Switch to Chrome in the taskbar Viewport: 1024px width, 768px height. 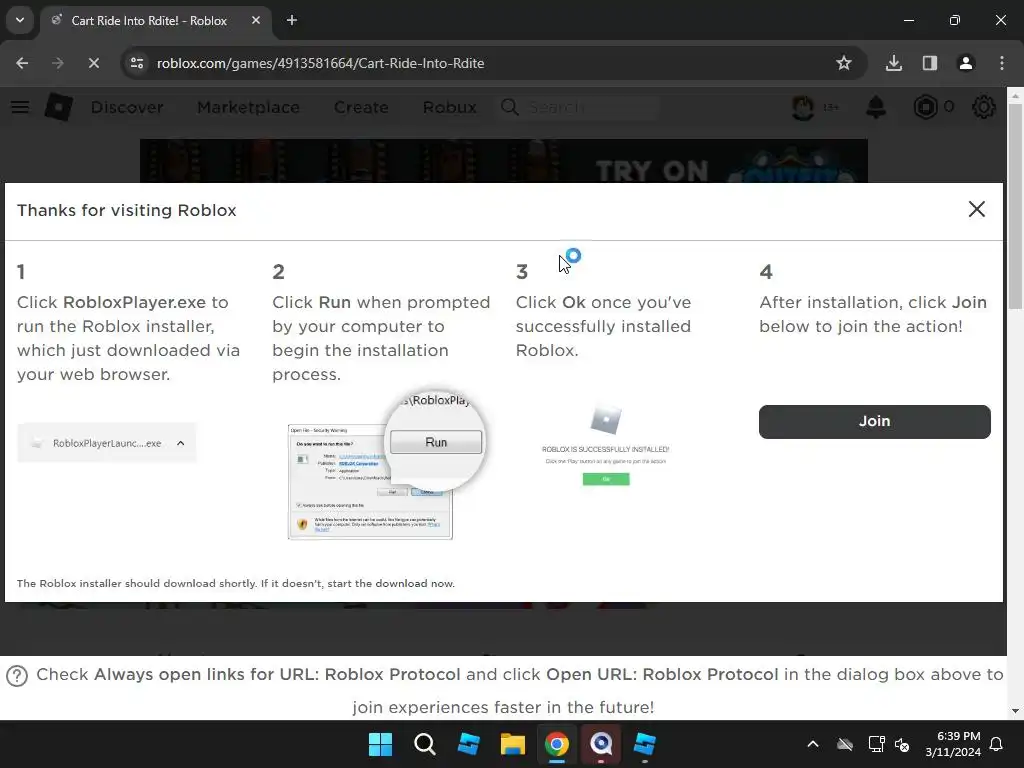556,744
